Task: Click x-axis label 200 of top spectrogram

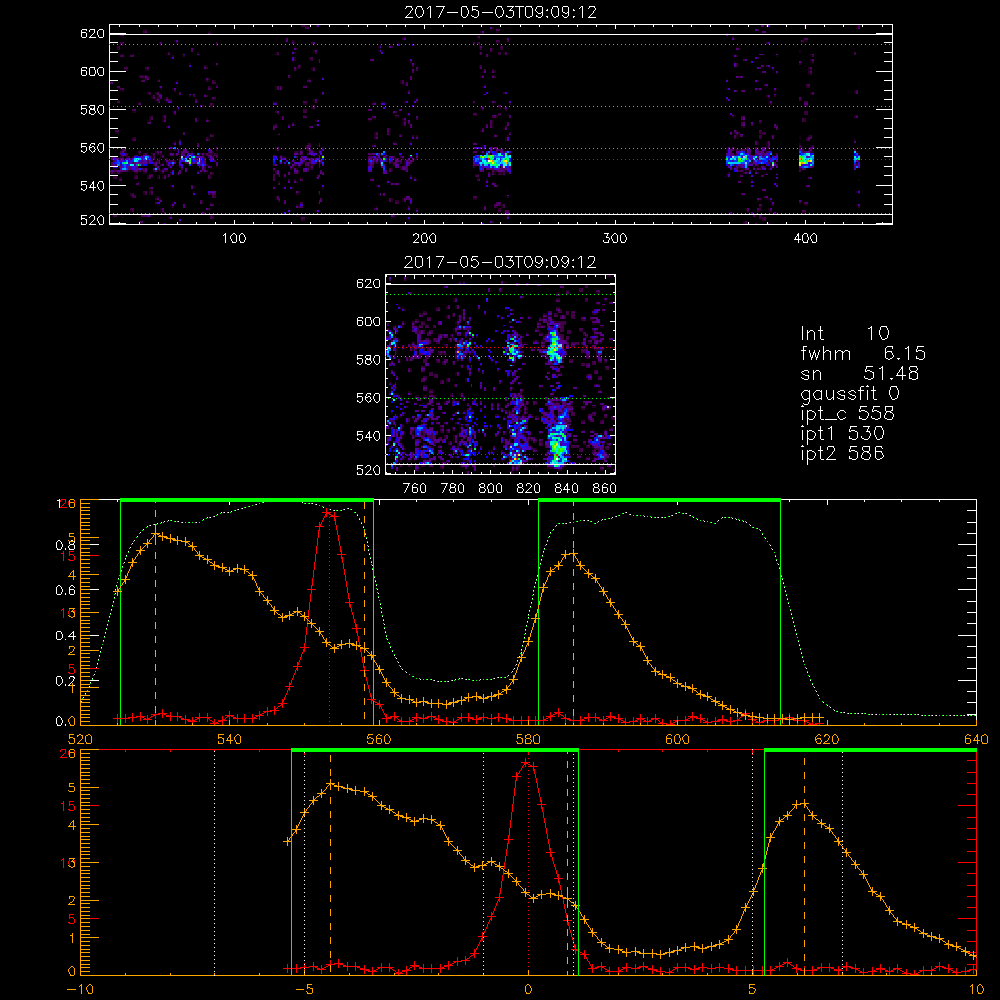Action: 424,239
